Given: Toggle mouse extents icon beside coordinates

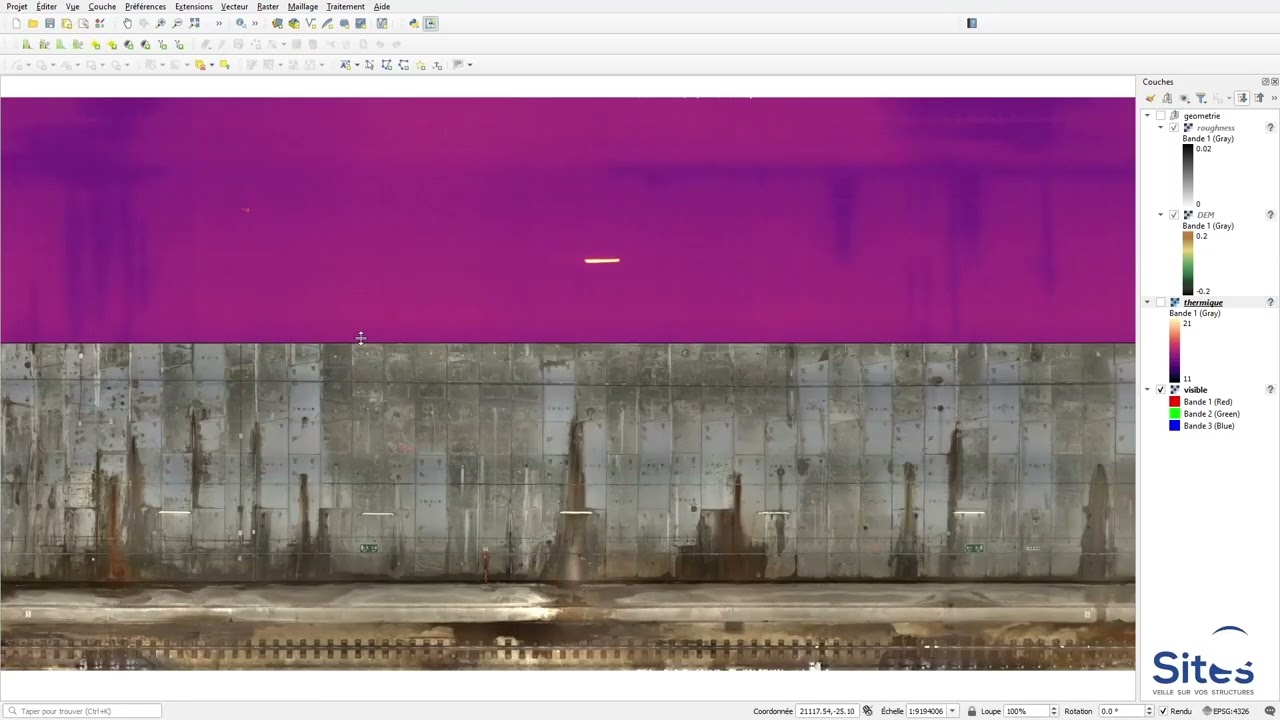Looking at the screenshot, I should (x=868, y=711).
